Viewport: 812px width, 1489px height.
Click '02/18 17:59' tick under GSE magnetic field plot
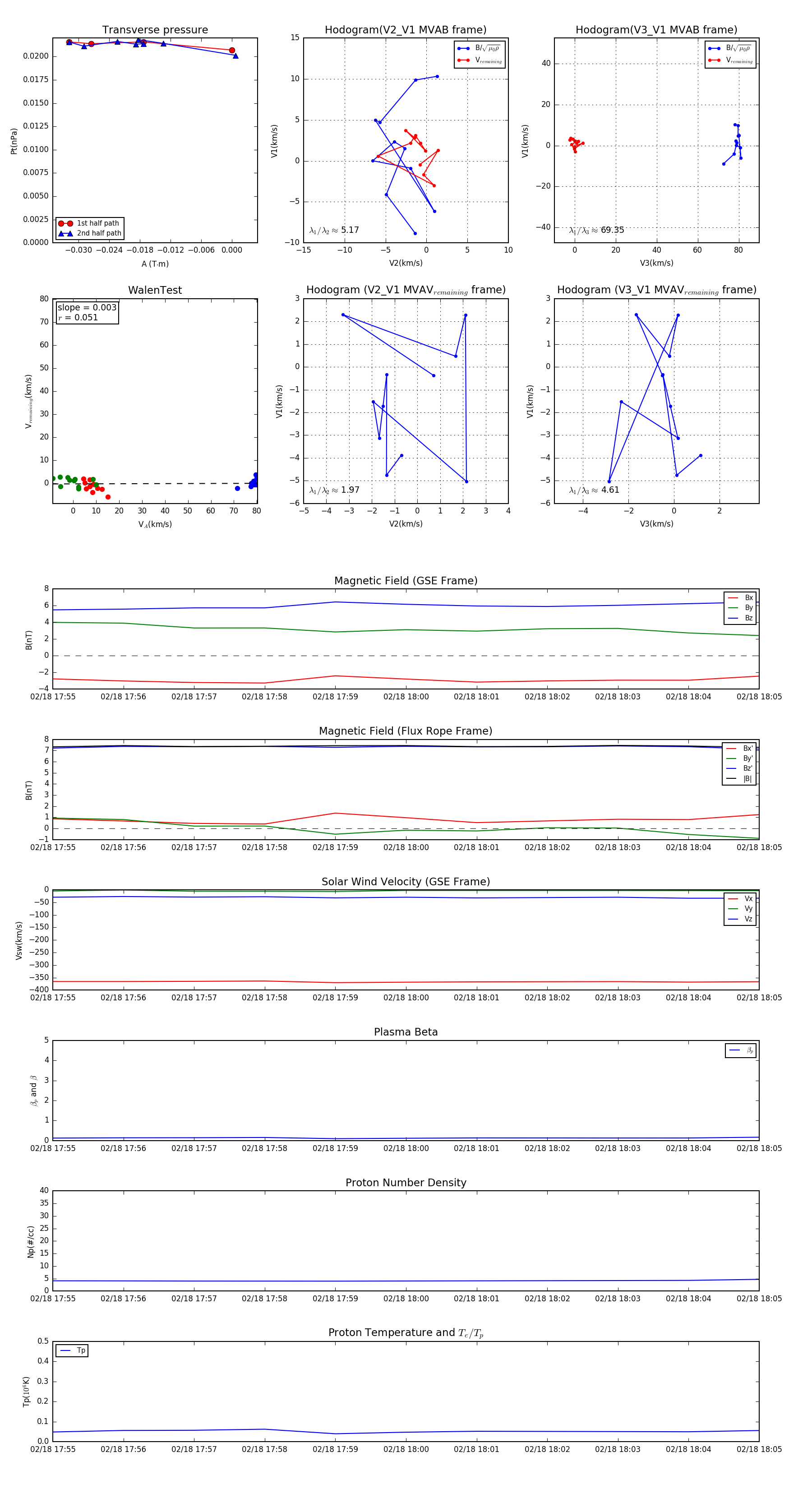[x=335, y=697]
